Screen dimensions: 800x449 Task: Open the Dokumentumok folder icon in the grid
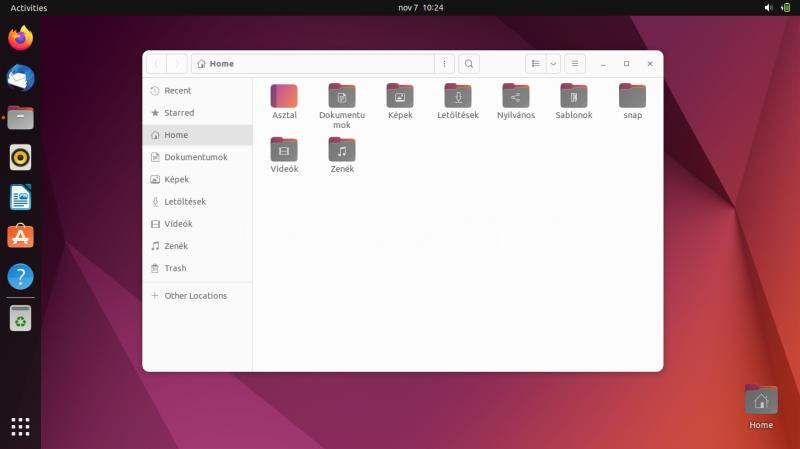click(342, 96)
